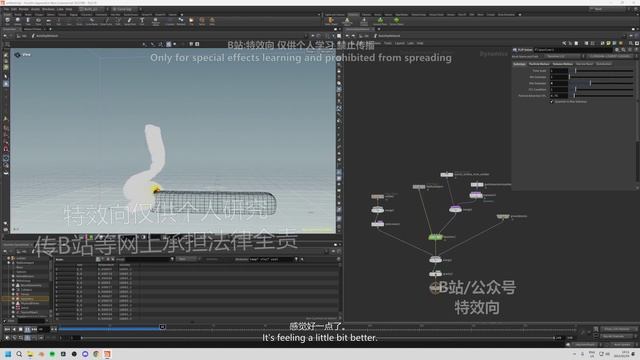Select the Font shelf tool
The width and height of the screenshot is (640, 360).
point(142,21)
